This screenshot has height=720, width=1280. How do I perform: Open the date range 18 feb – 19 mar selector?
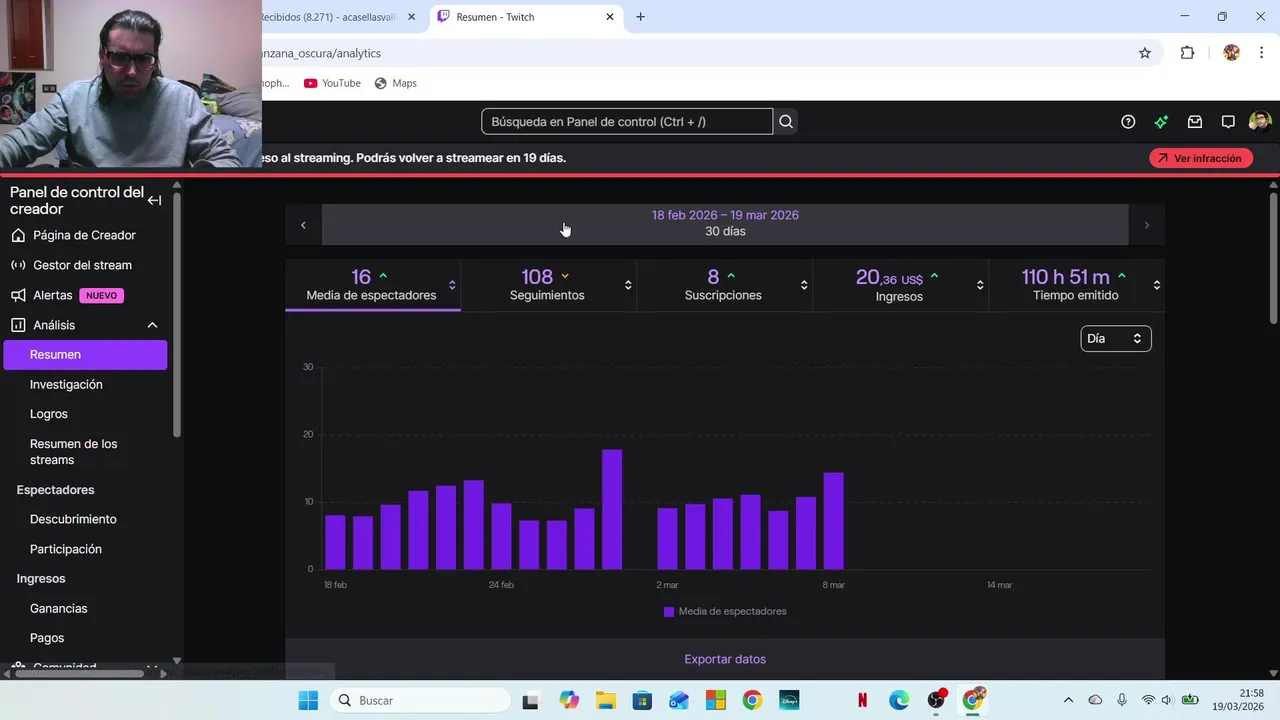click(725, 225)
